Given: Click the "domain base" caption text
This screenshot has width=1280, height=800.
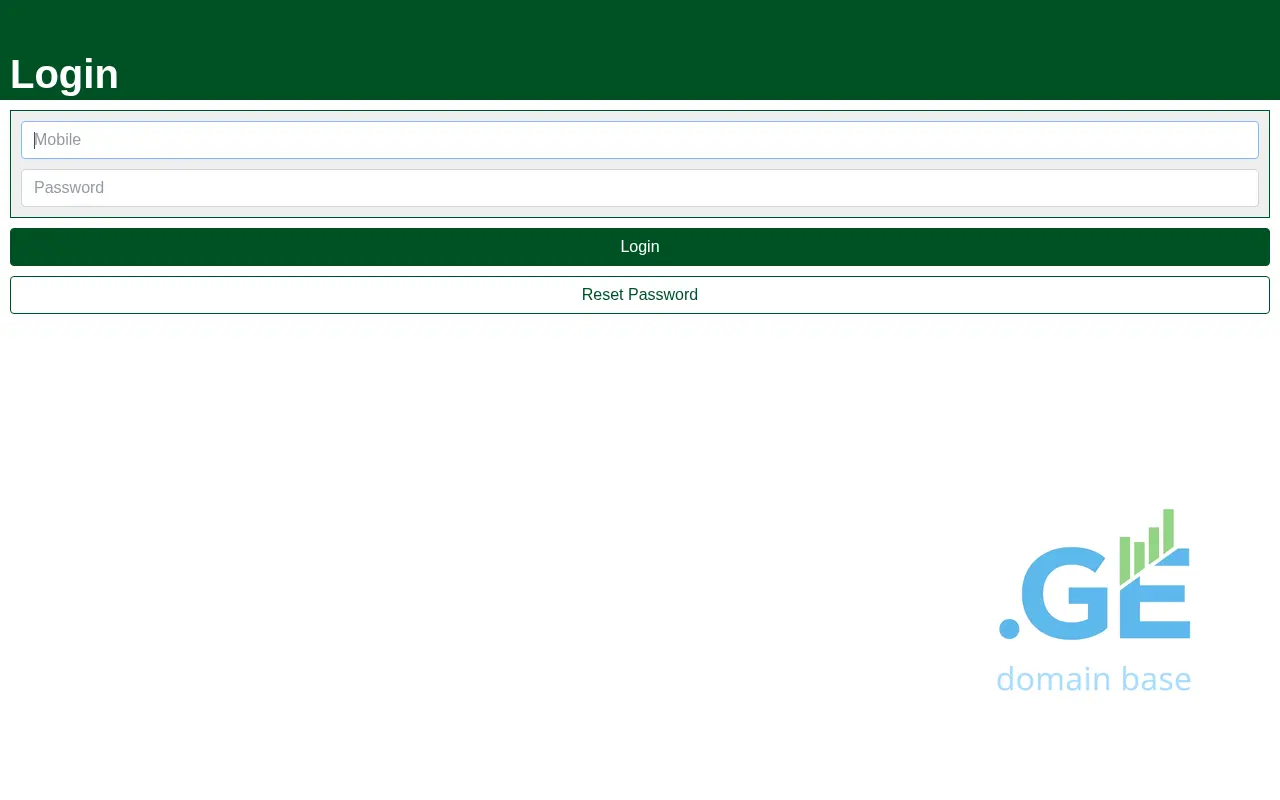Looking at the screenshot, I should (x=1094, y=679).
